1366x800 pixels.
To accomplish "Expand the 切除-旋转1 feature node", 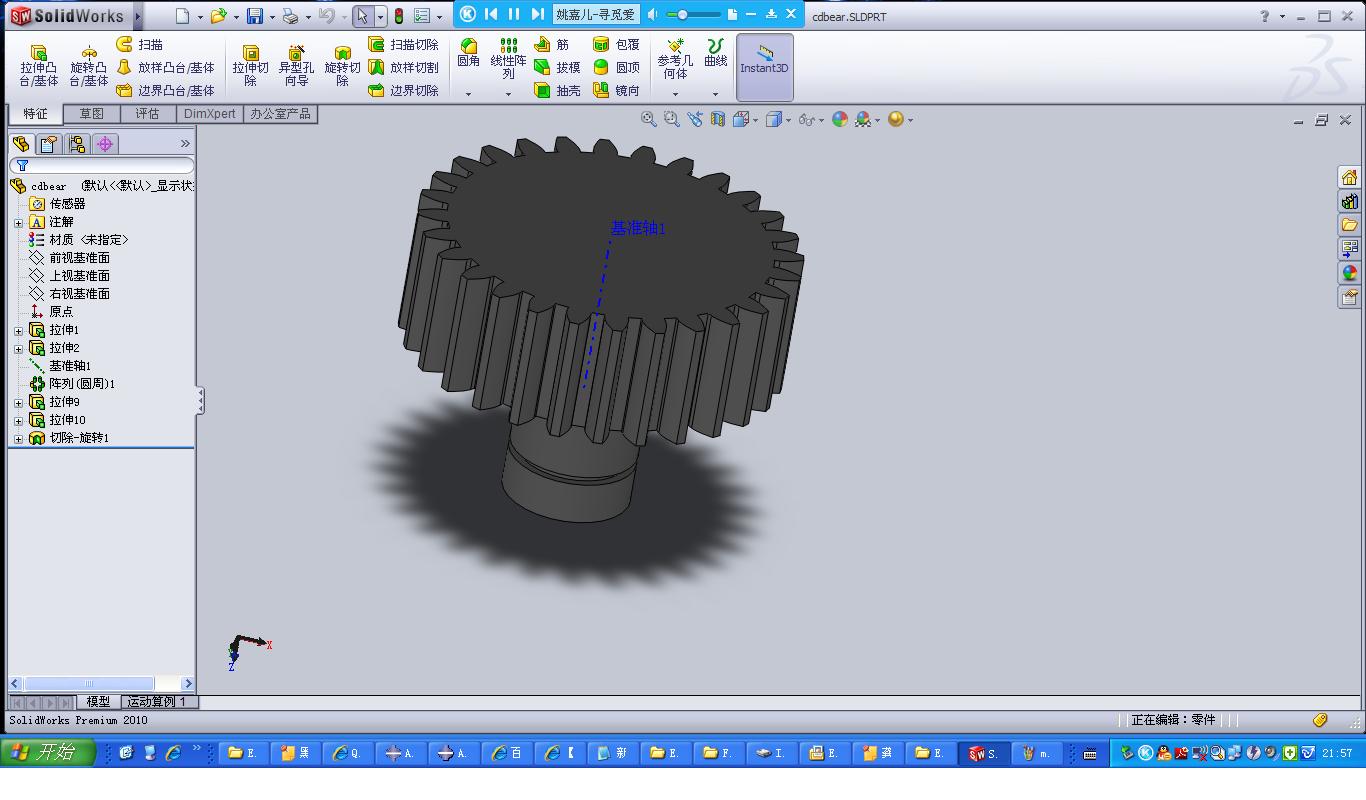I will [x=18, y=438].
